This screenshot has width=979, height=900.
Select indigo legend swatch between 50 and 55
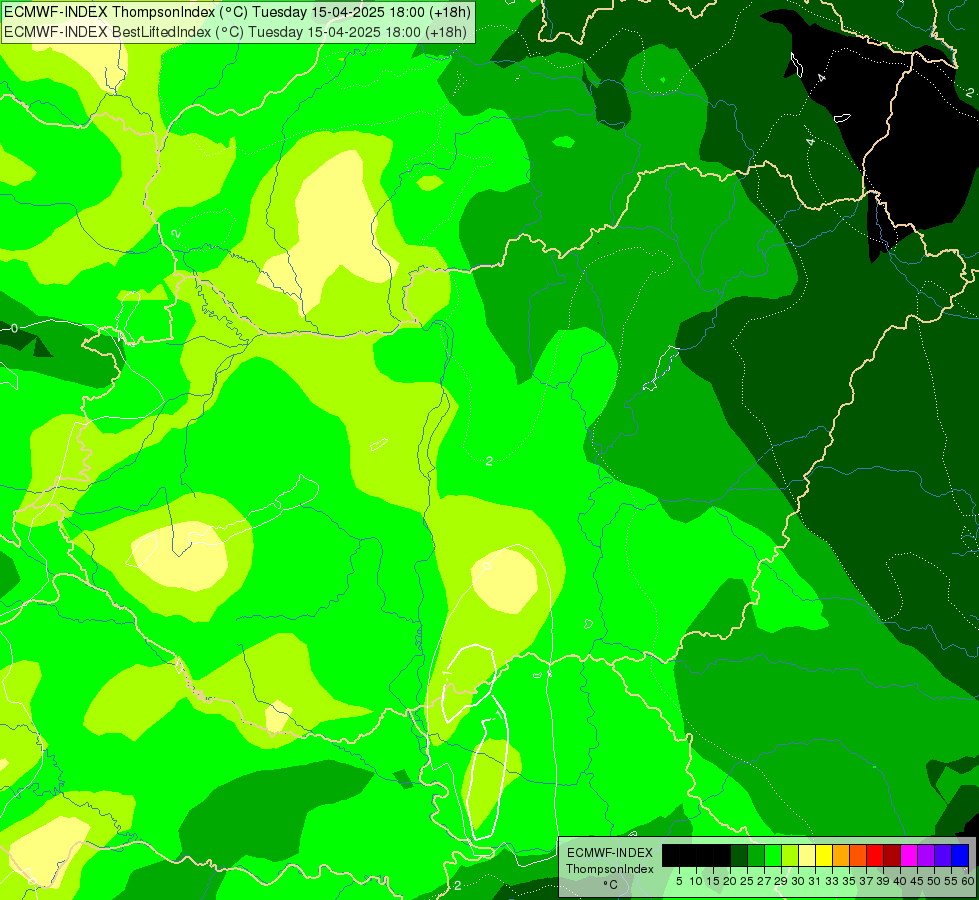coord(943,855)
